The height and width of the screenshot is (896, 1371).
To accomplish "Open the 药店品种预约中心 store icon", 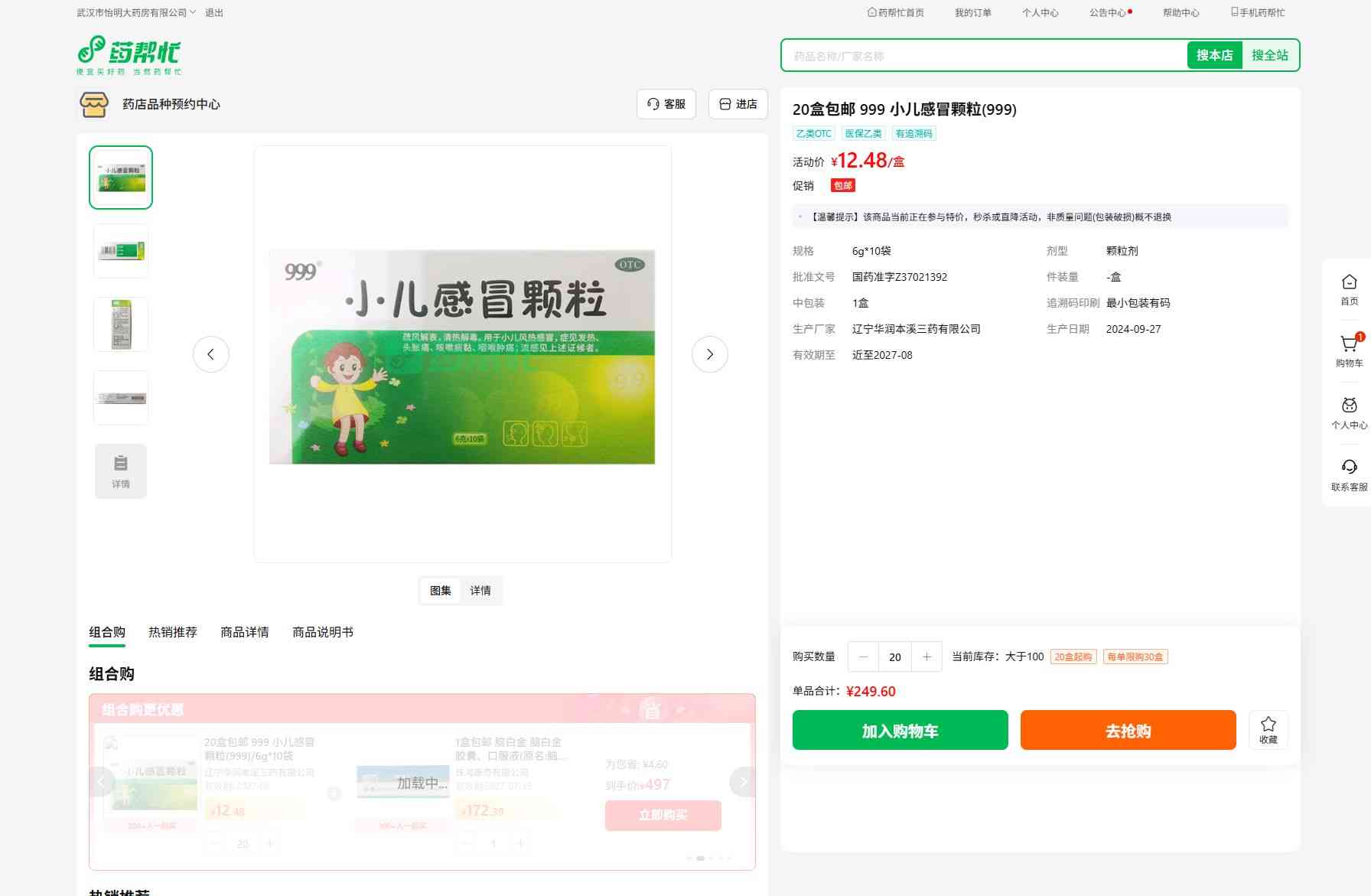I will coord(94,104).
